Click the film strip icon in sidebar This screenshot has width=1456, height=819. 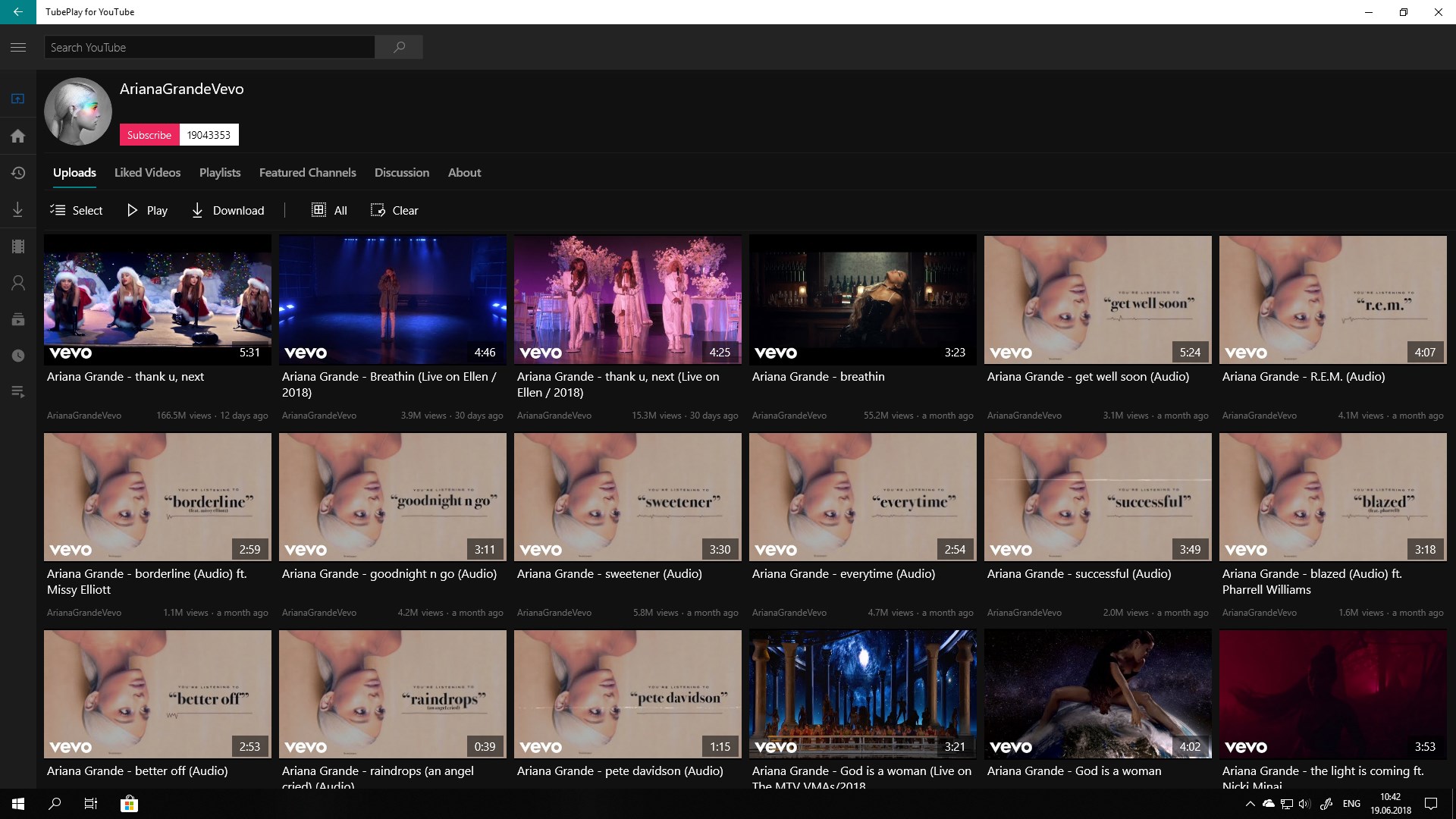pyautogui.click(x=18, y=246)
